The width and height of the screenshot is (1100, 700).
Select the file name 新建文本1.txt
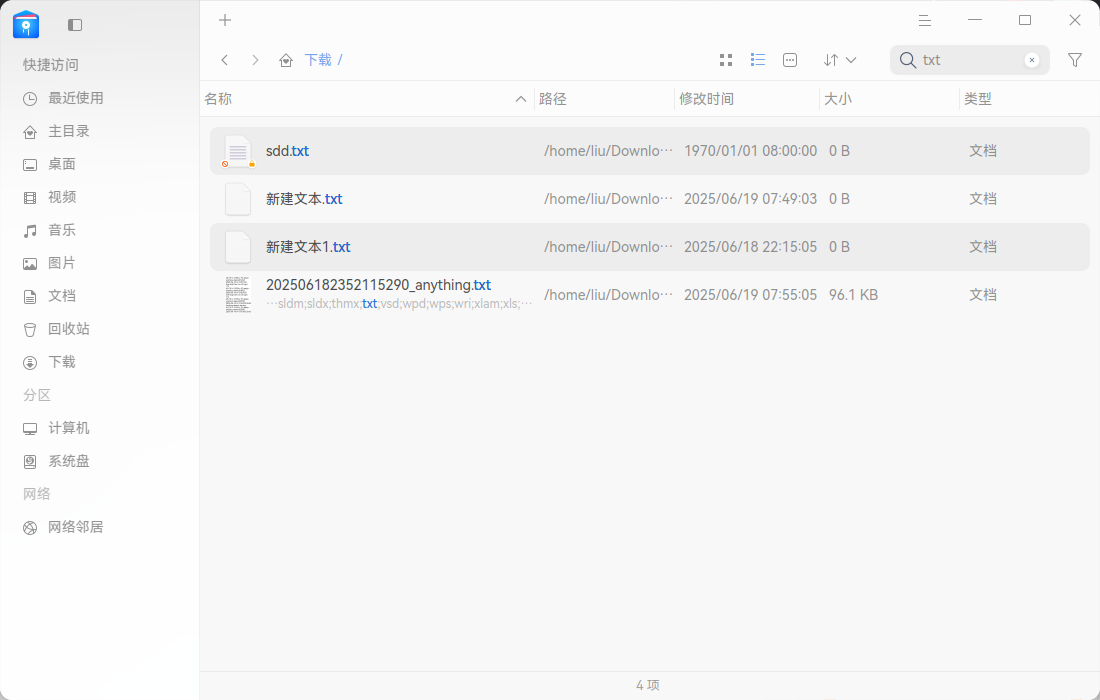pos(308,247)
